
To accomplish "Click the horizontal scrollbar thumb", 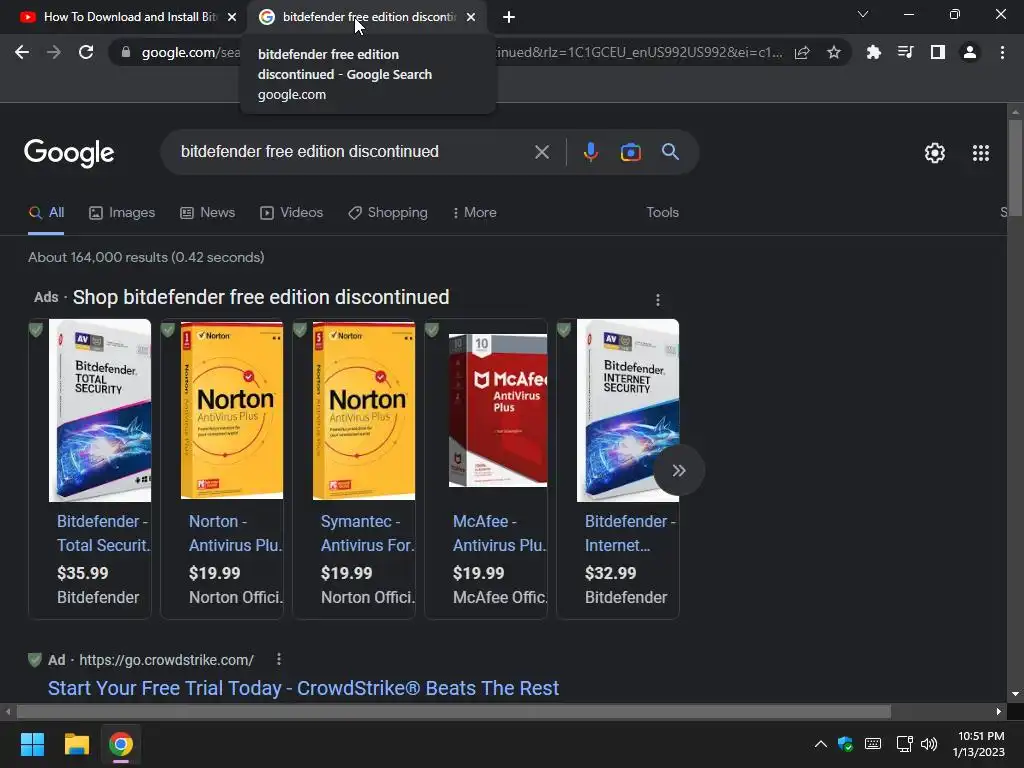I will [x=454, y=711].
